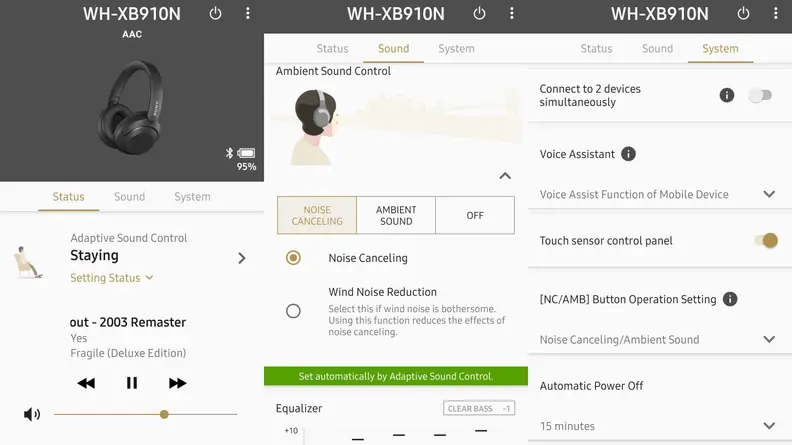The width and height of the screenshot is (792, 445).
Task: Tap the volume speaker icon
Action: tap(32, 415)
